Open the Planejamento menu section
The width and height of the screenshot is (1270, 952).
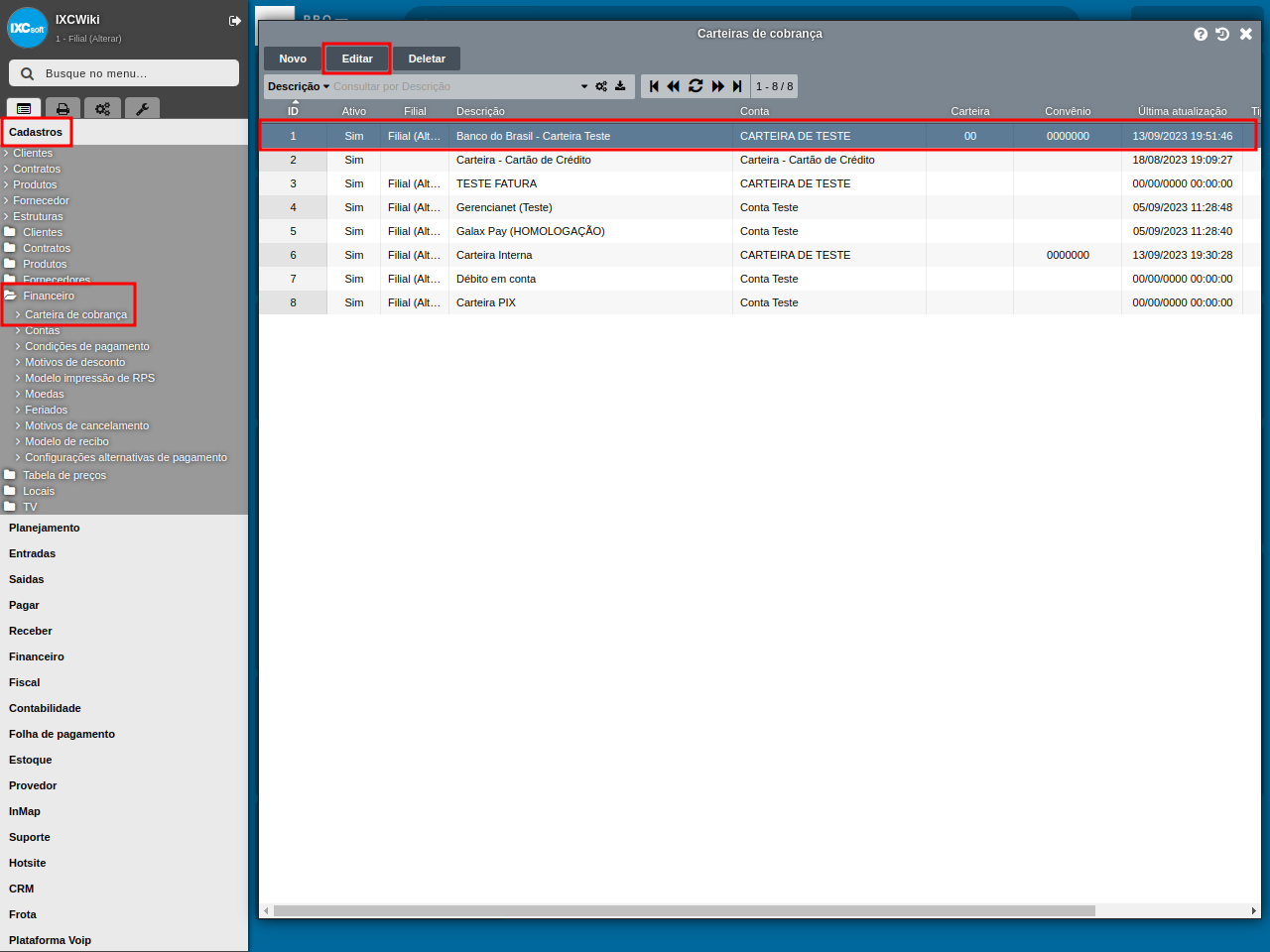pos(45,528)
